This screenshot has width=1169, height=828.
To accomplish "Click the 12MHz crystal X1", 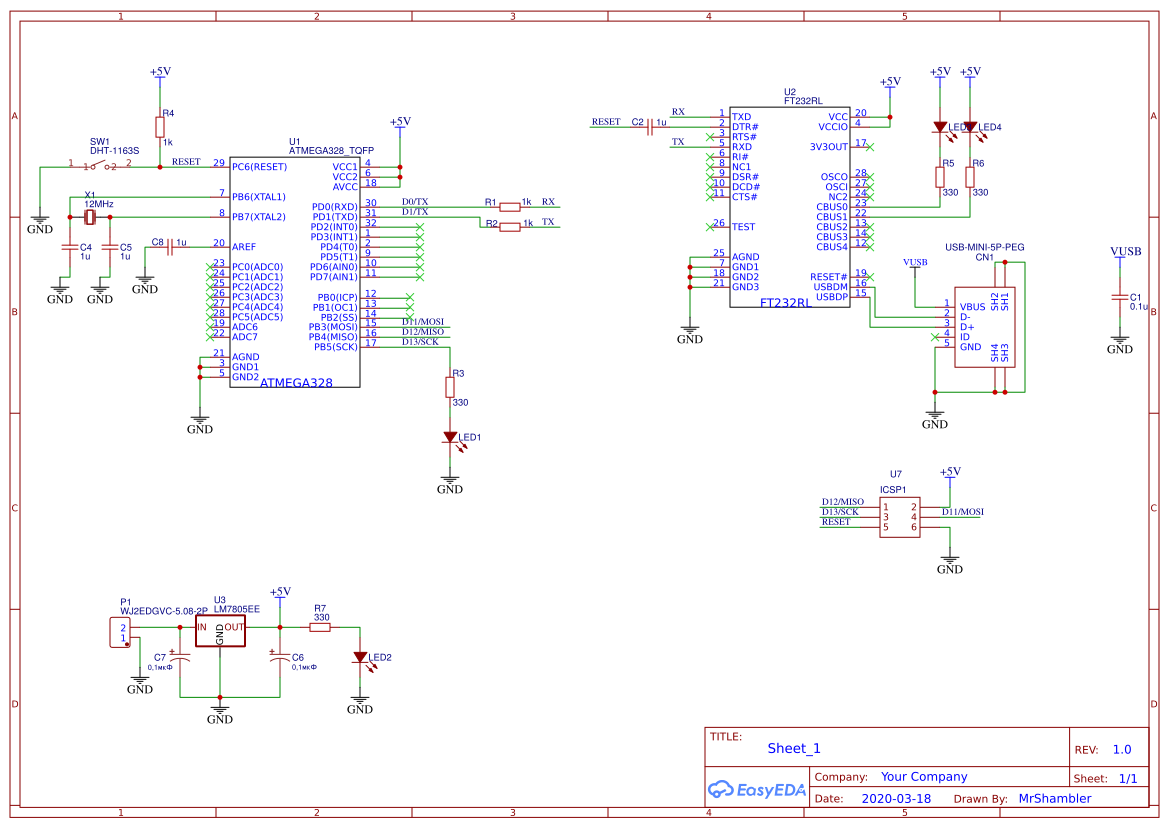I will coord(91,215).
